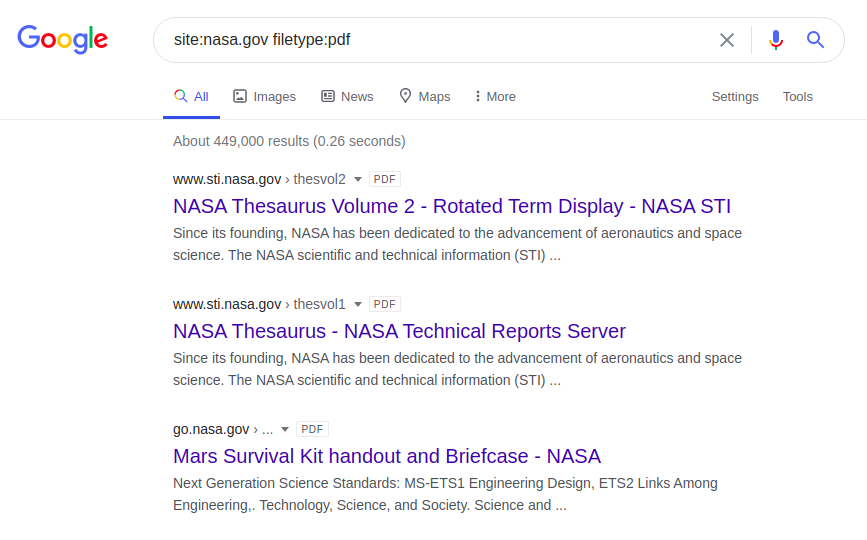Switch to News results tab
This screenshot has width=867, height=540.
(x=347, y=97)
